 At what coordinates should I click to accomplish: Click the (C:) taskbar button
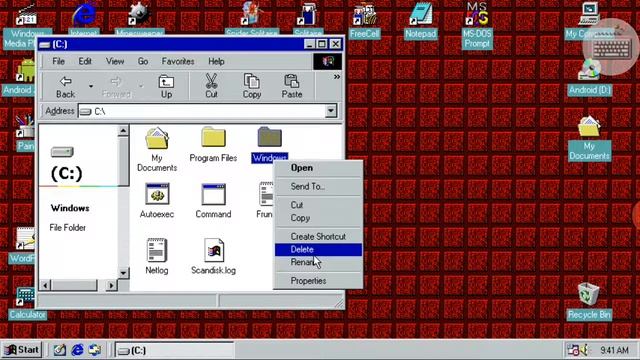(175, 350)
